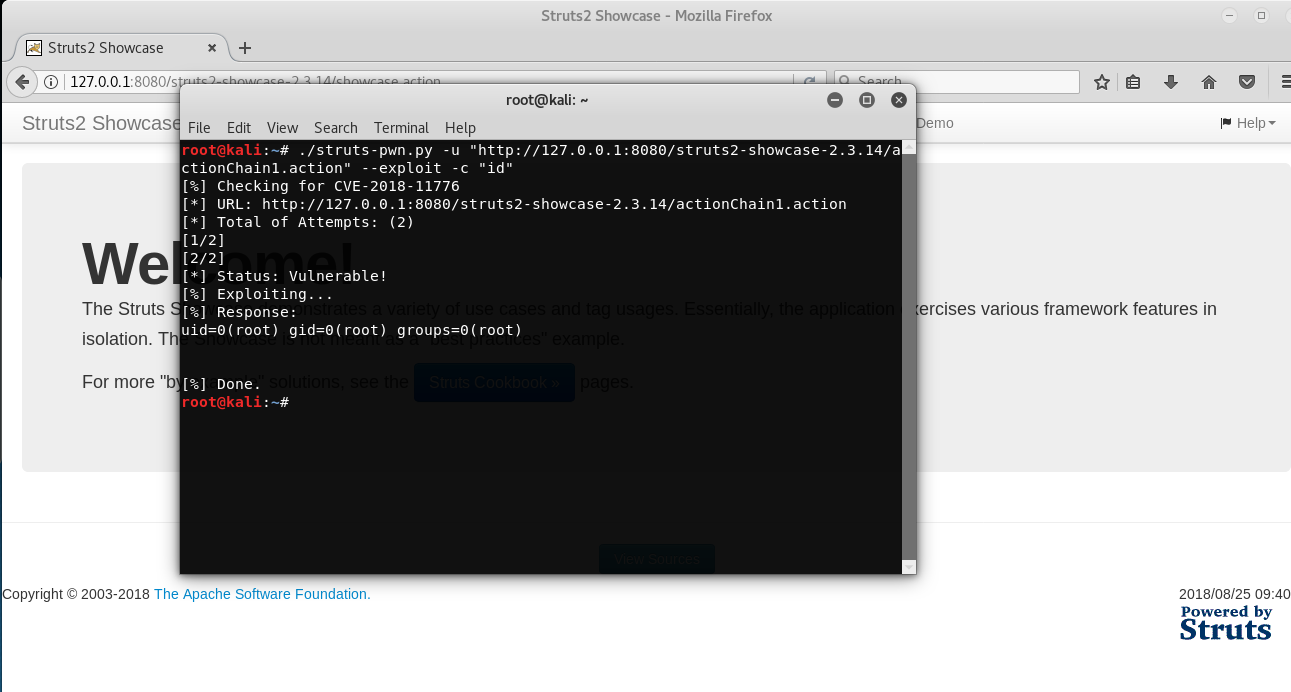Open the Help dropdown in Struts navbar

point(1247,123)
